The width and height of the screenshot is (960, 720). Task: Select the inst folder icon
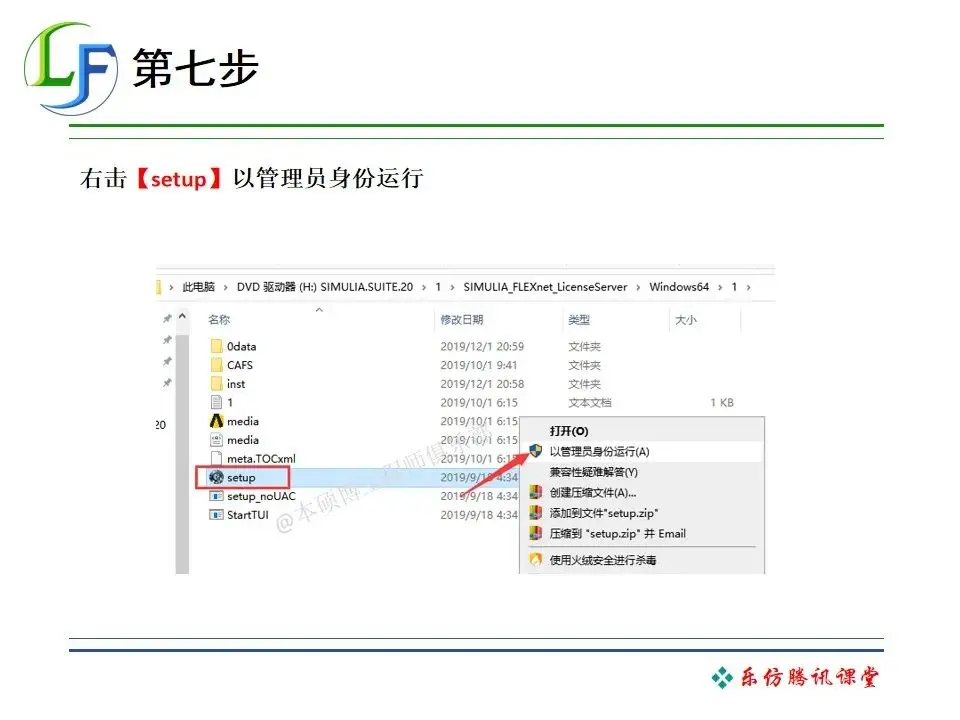pos(216,384)
